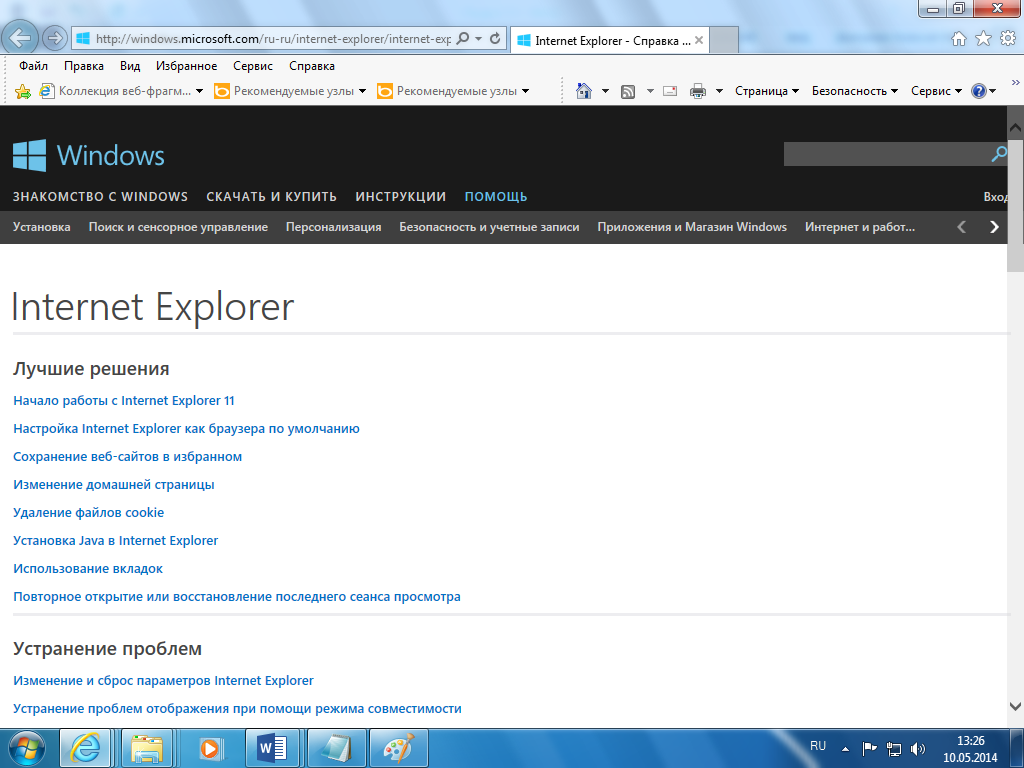Close the Internet Explorer - Справка tab
The width and height of the screenshot is (1024, 768).
pyautogui.click(x=699, y=40)
